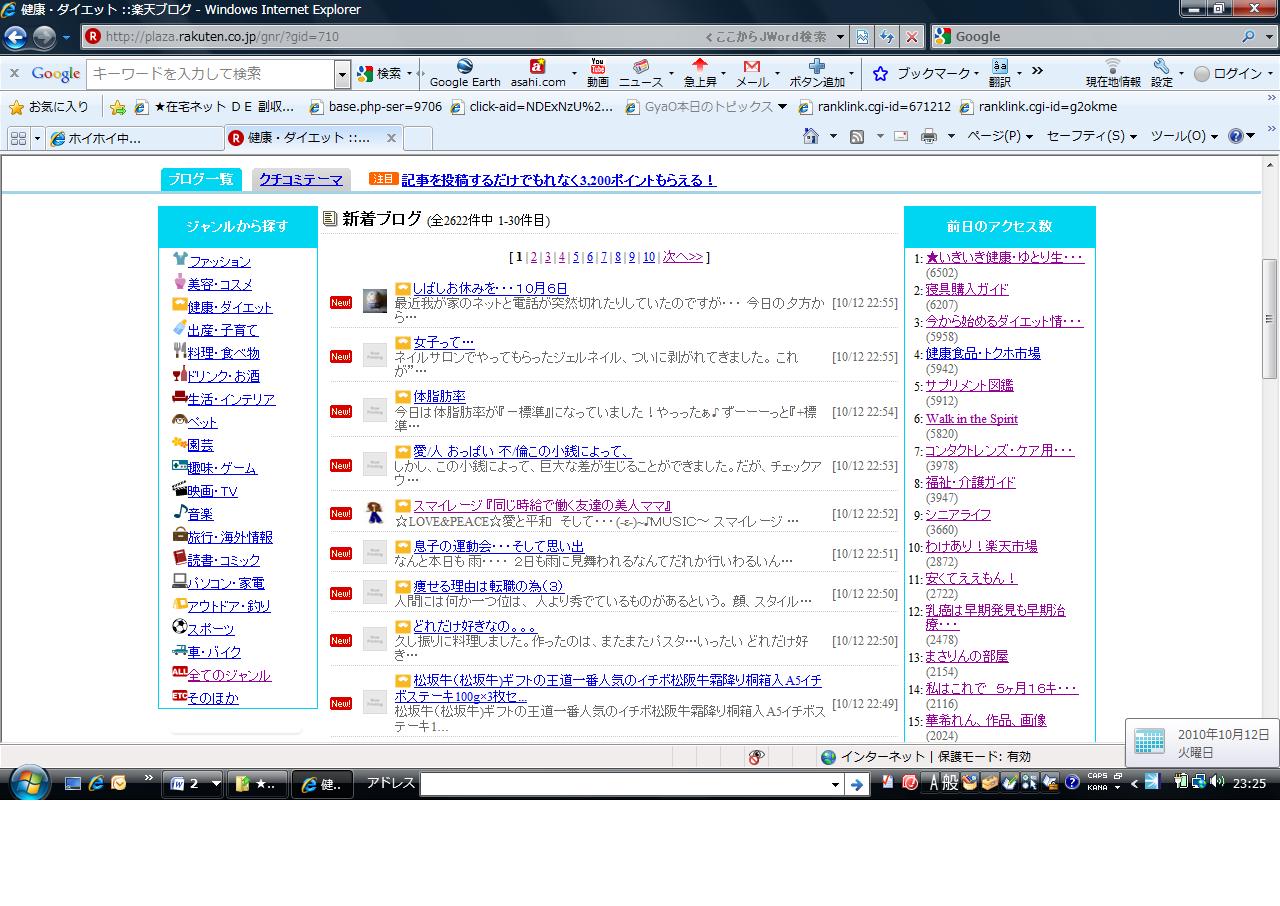Open the 体脂肪率 blog post
The height and width of the screenshot is (906, 1280).
pyautogui.click(x=439, y=397)
